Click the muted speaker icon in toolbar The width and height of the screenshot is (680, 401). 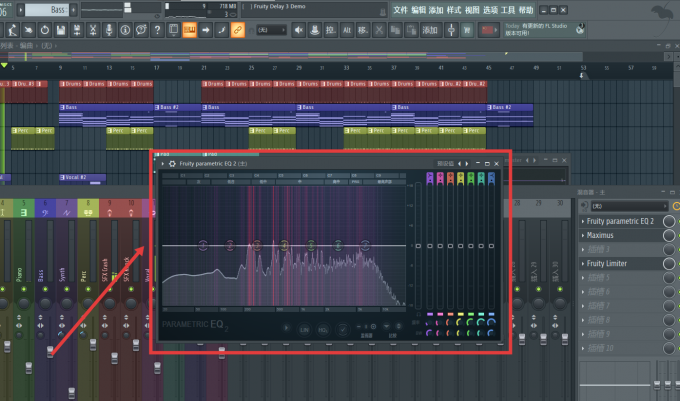[x=298, y=30]
